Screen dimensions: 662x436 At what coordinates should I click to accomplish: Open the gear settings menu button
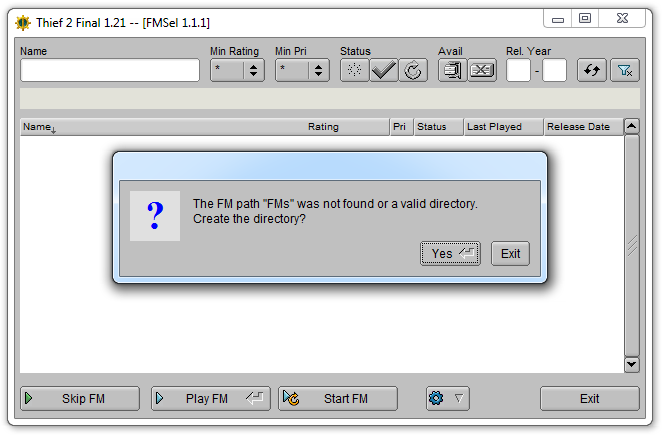pyautogui.click(x=448, y=398)
